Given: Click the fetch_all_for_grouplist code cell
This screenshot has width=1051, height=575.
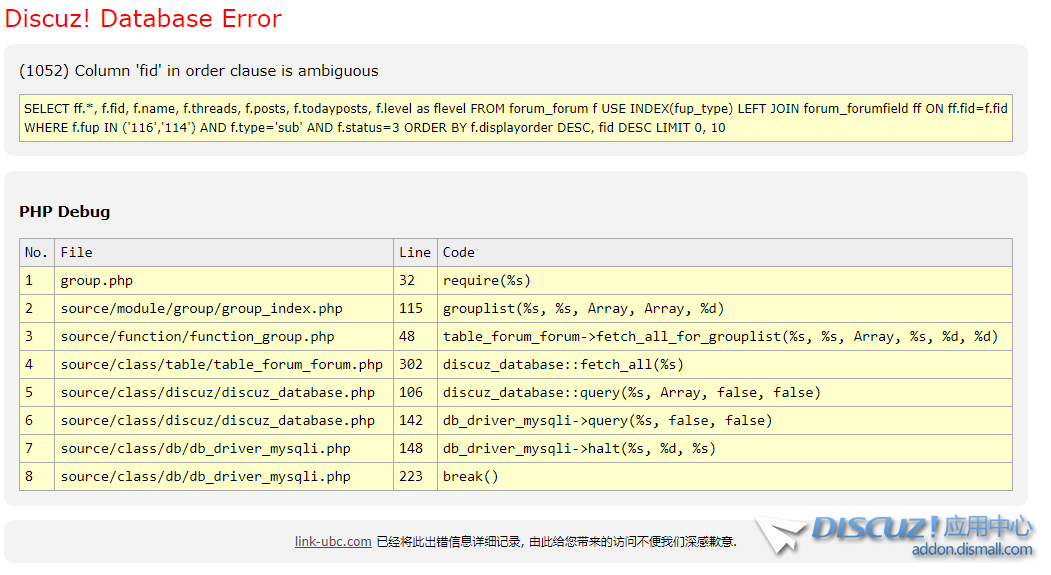Looking at the screenshot, I should coord(725,336).
